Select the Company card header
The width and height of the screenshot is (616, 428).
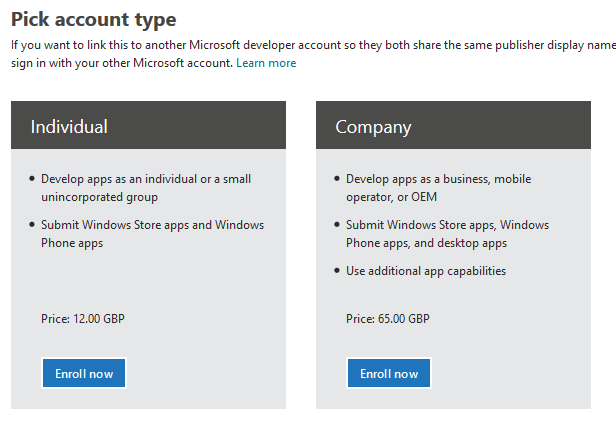(453, 125)
